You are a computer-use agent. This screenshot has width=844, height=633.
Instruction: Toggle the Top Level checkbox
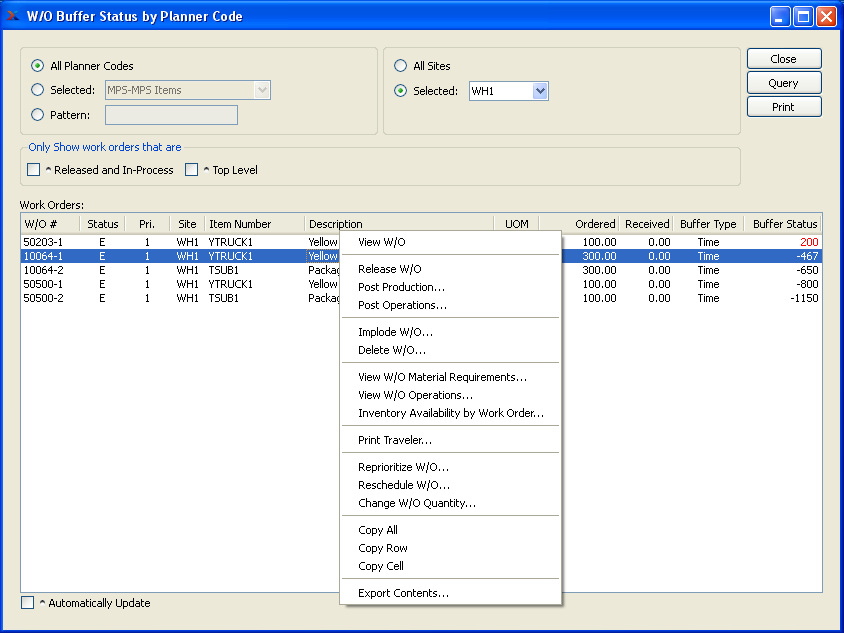point(192,170)
